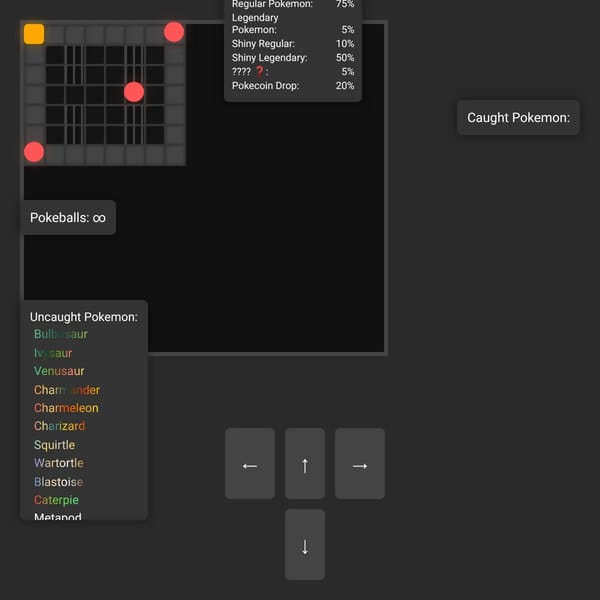Image resolution: width=600 pixels, height=600 pixels.
Task: Select Charmeleon in Uncaught Pokemon list
Action: 66,408
